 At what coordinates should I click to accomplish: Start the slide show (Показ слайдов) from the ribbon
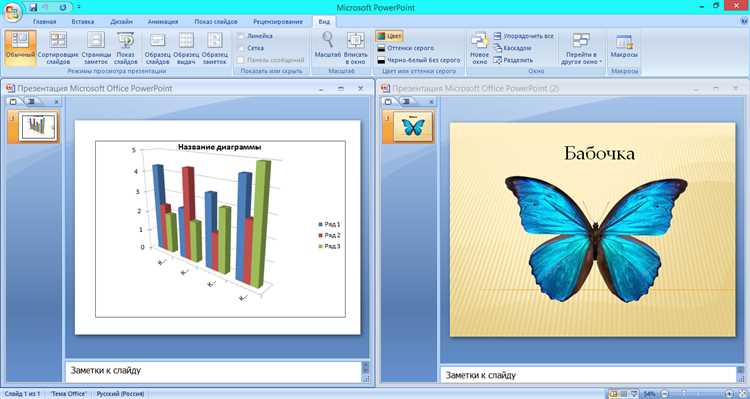point(126,48)
